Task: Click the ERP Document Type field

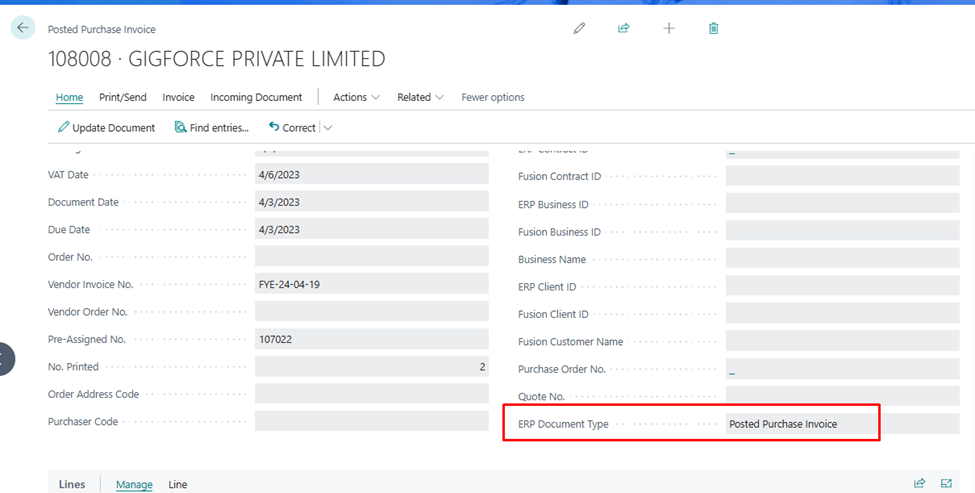Action: [800, 424]
